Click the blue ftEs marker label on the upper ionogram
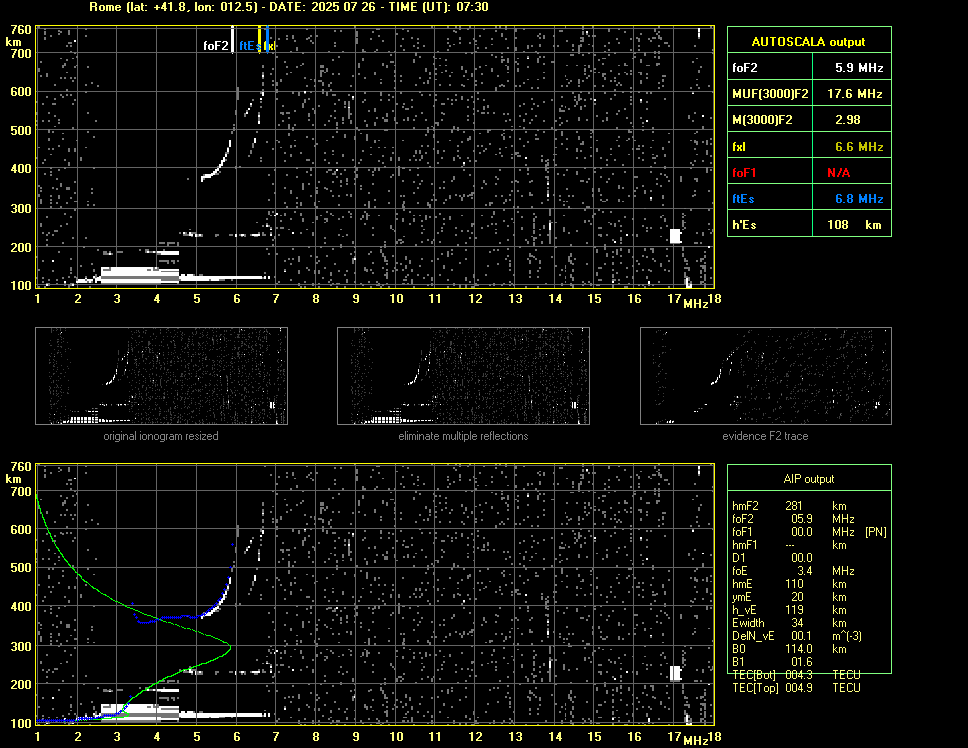 (249, 46)
